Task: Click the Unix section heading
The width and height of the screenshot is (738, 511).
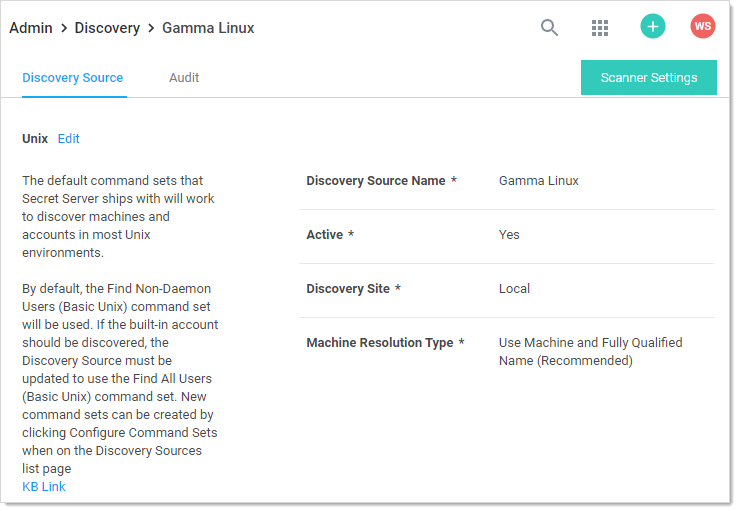Action: tap(35, 139)
